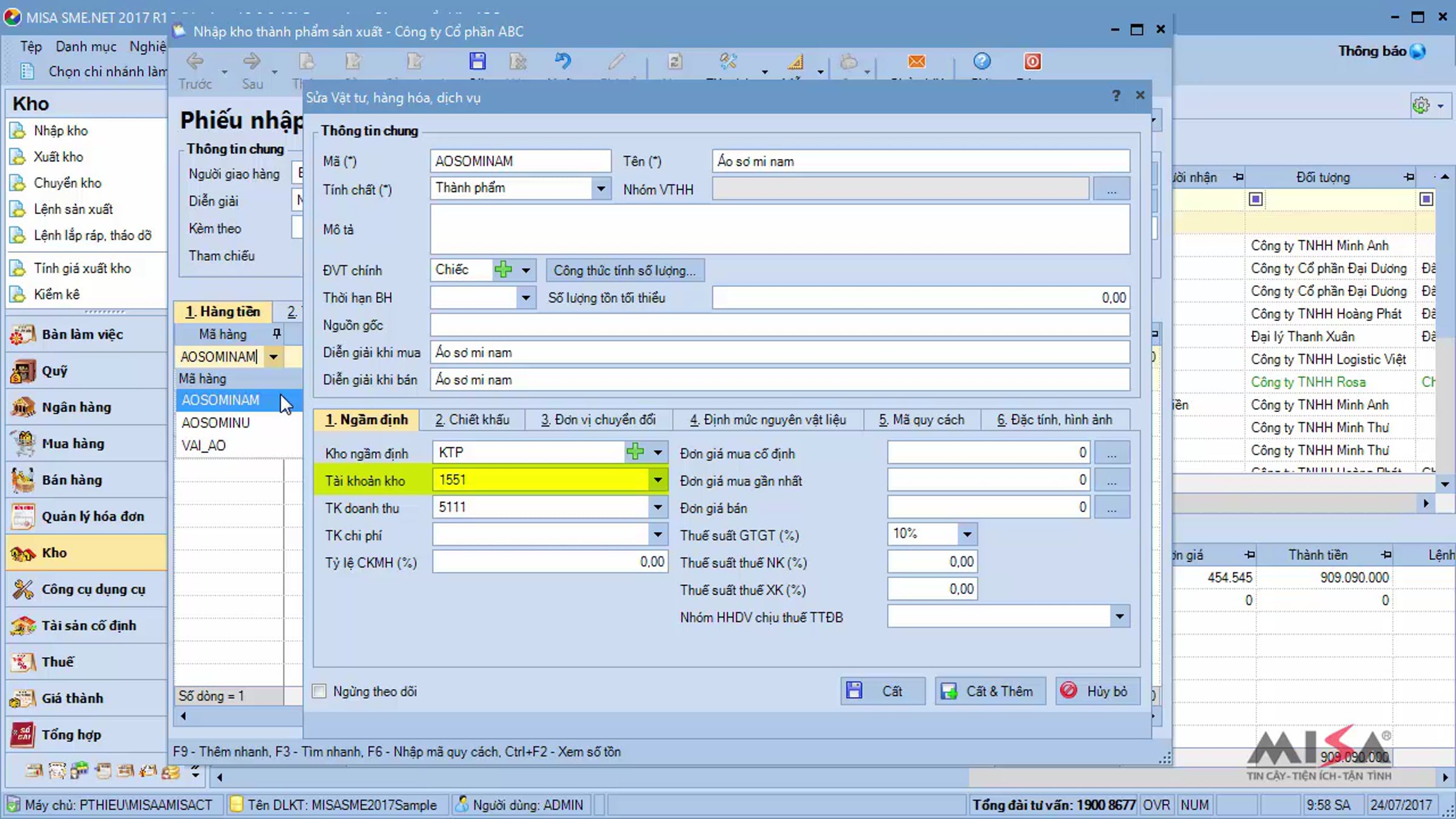Open the Quản lý hóa đơn module
Viewport: 1456px width, 819px height.
tap(86, 516)
